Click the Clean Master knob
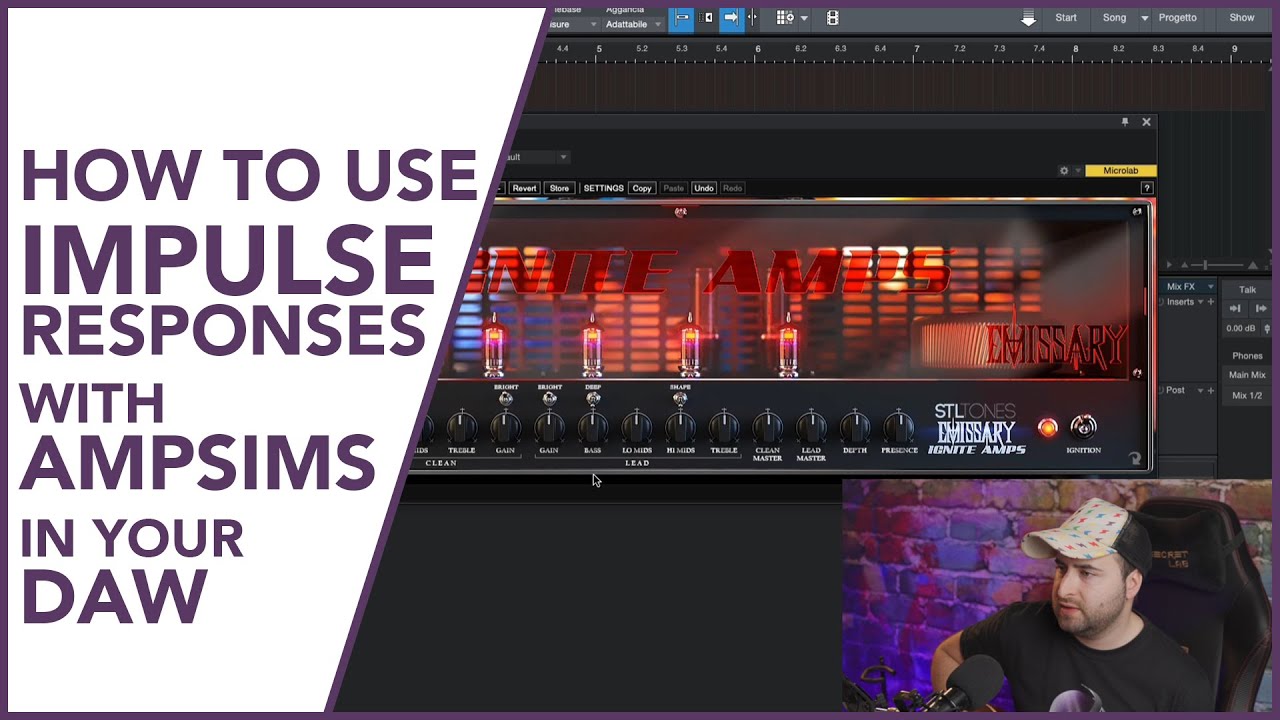The image size is (1280, 720). tap(768, 428)
